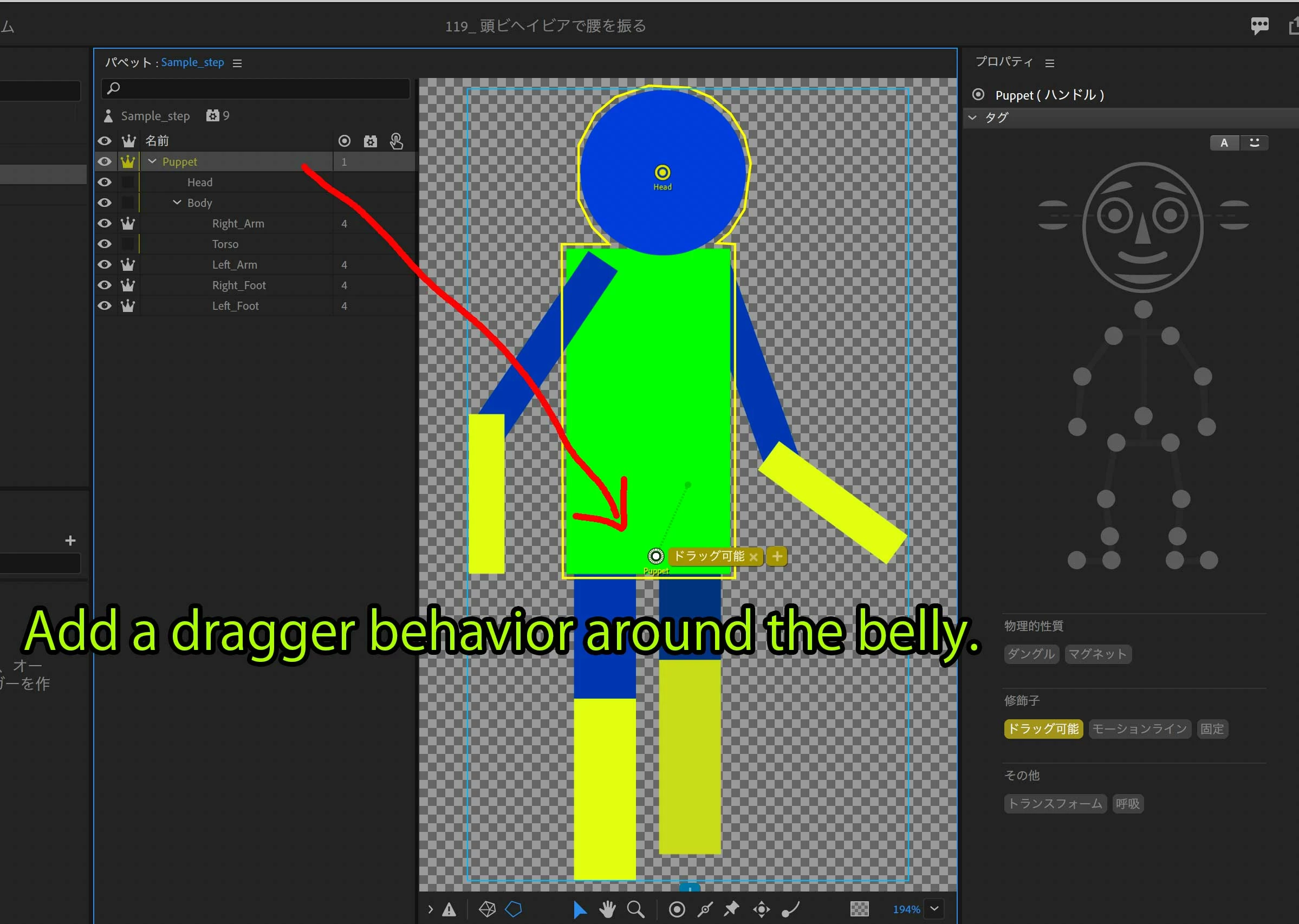Image resolution: width=1299 pixels, height=924 pixels.
Task: Click the マグネット physics tag button
Action: [x=1097, y=654]
